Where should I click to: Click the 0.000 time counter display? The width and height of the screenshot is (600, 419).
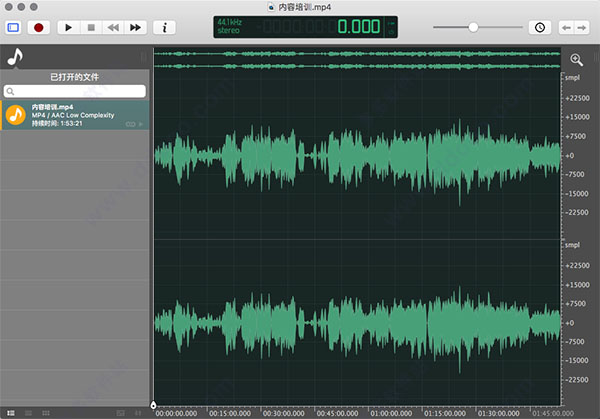[x=359, y=27]
